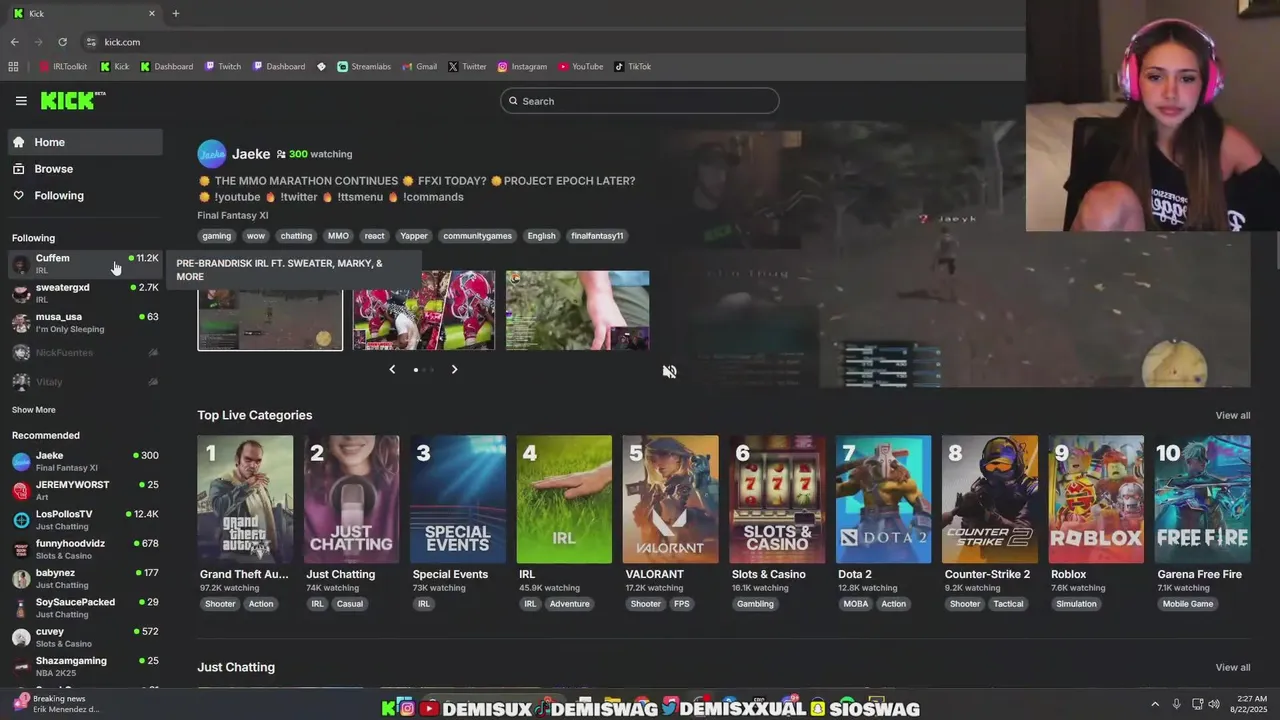Open site info icon in address bar
This screenshot has height=720, width=1280.
point(91,42)
